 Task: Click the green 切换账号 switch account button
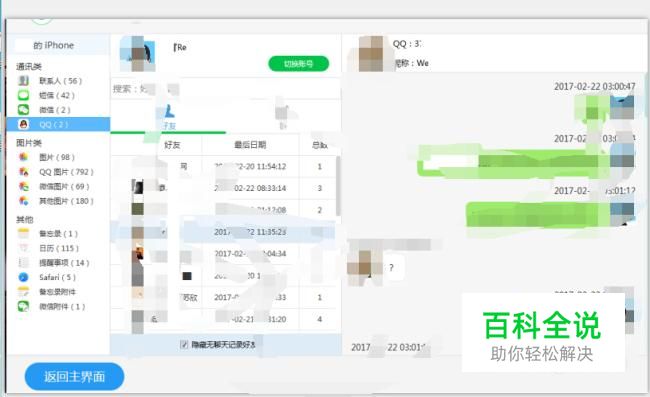click(x=298, y=64)
